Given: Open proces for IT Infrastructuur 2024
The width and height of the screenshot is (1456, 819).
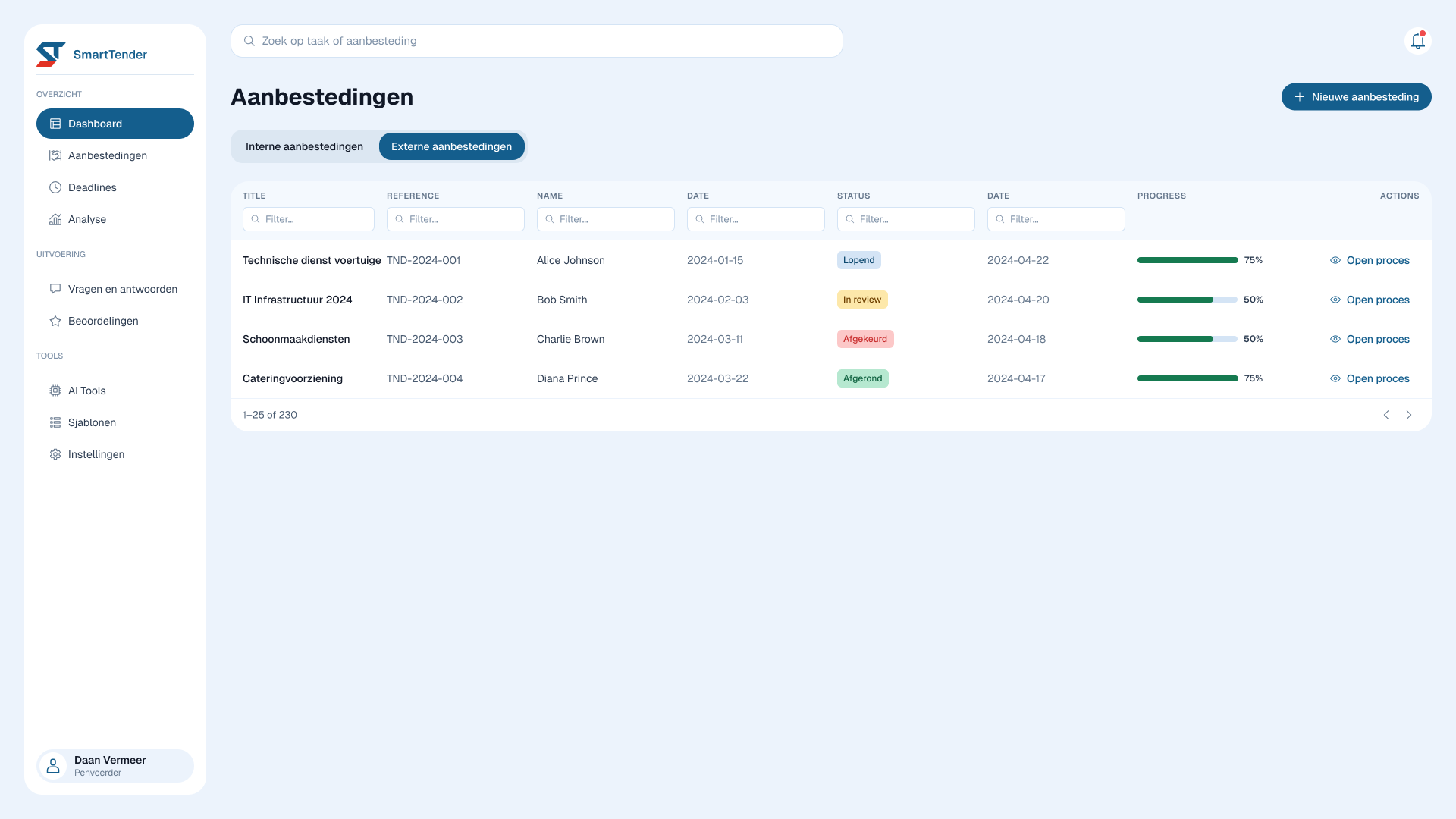Looking at the screenshot, I should [x=1370, y=300].
